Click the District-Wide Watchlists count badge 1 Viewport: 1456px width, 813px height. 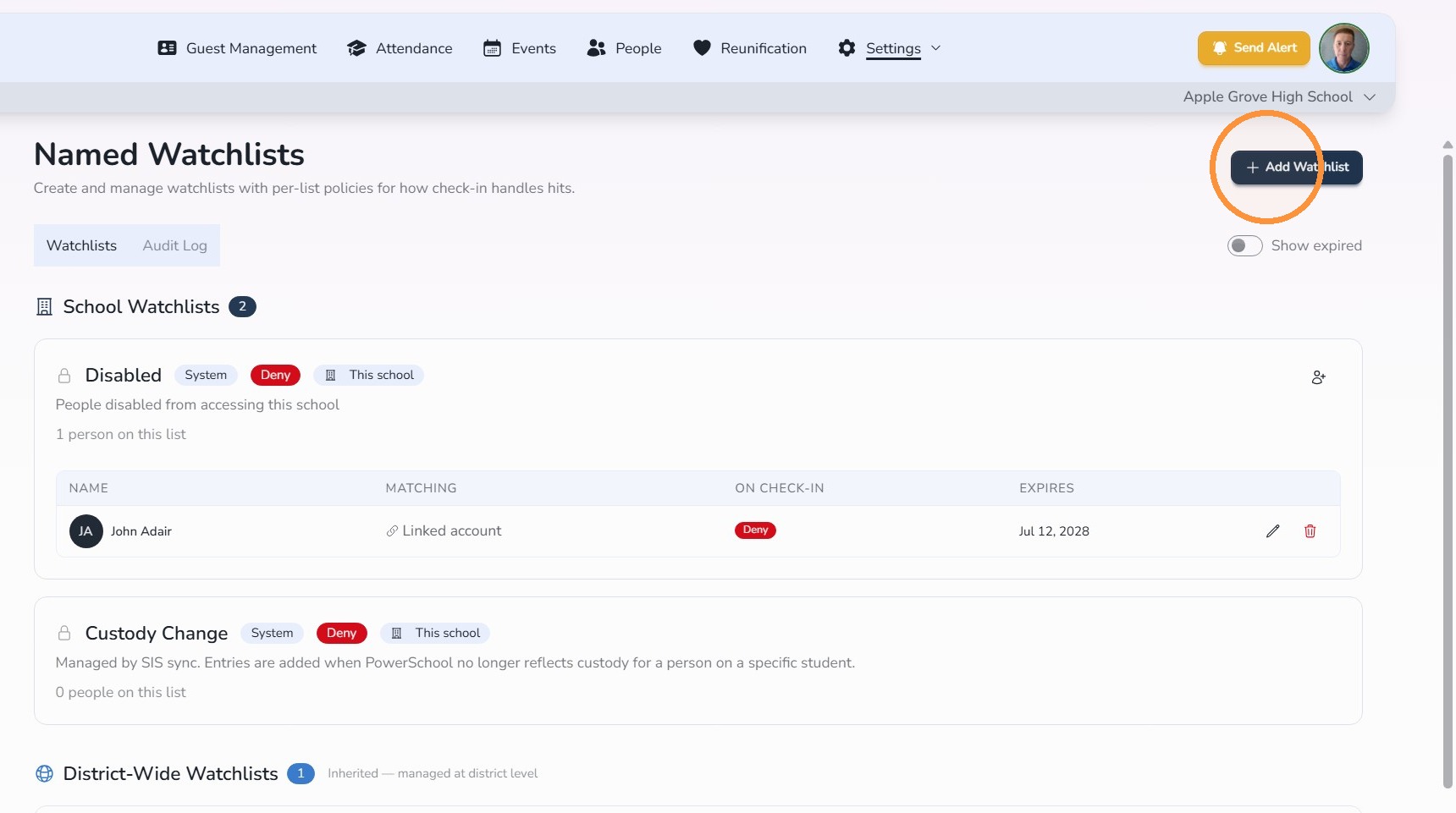(301, 773)
